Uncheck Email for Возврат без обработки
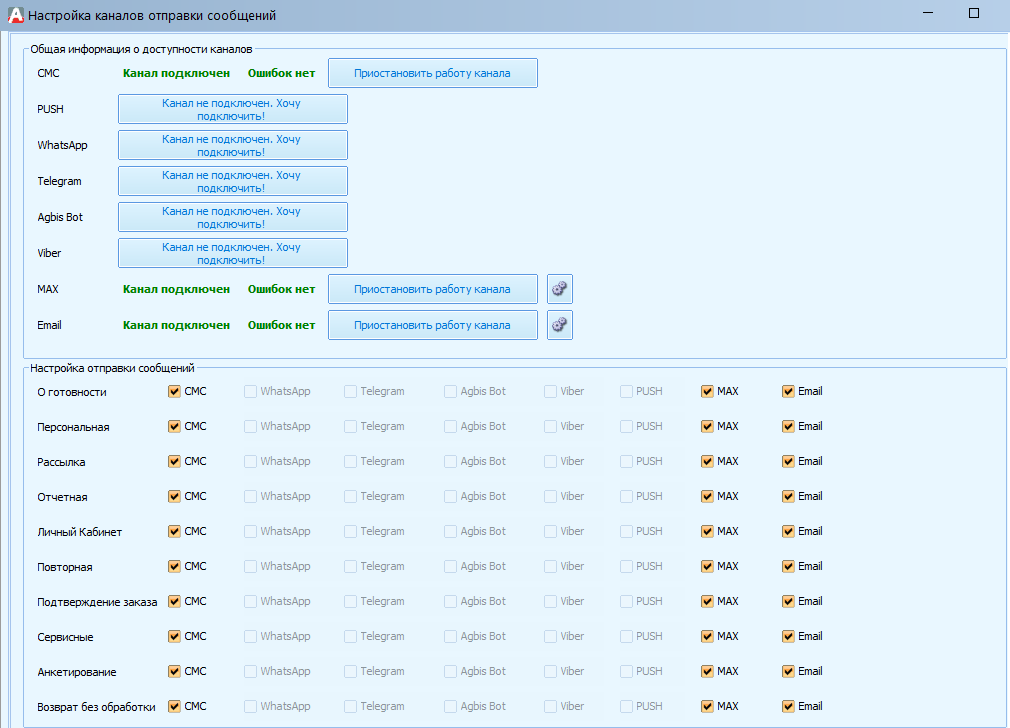 (788, 707)
